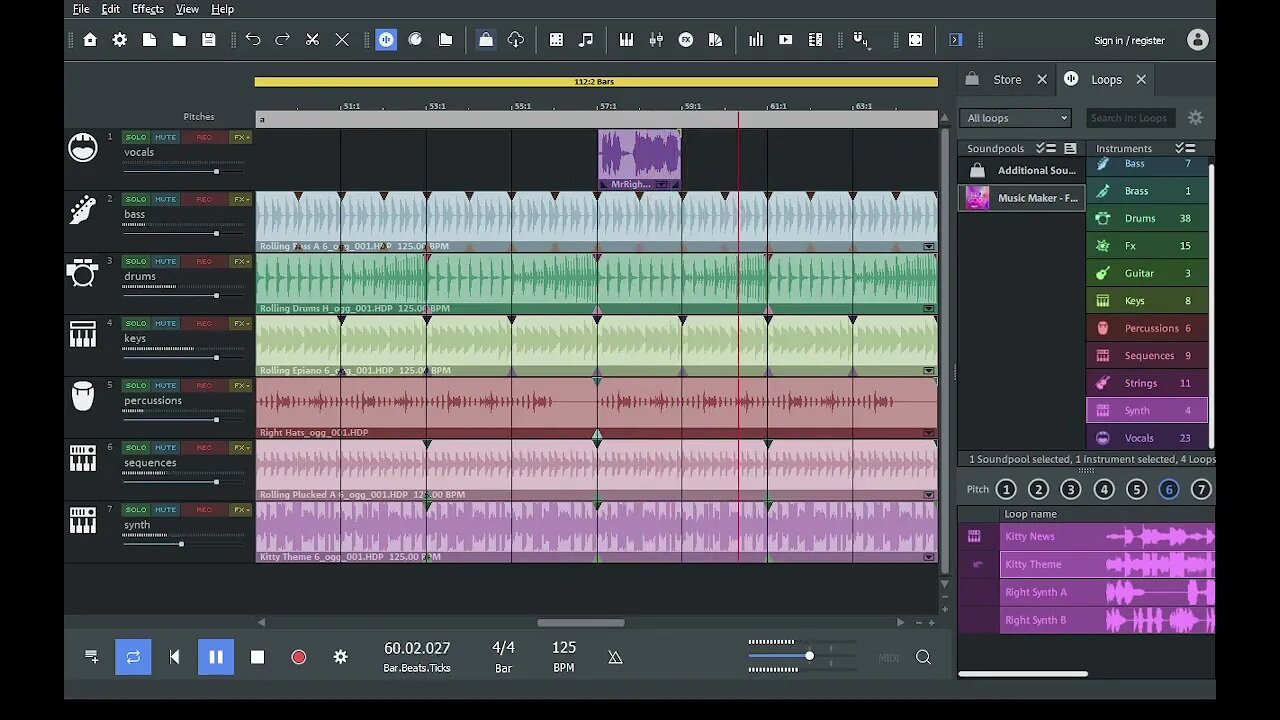Viewport: 1280px width, 720px height.
Task: Open the video monitor icon
Action: pyautogui.click(x=786, y=40)
